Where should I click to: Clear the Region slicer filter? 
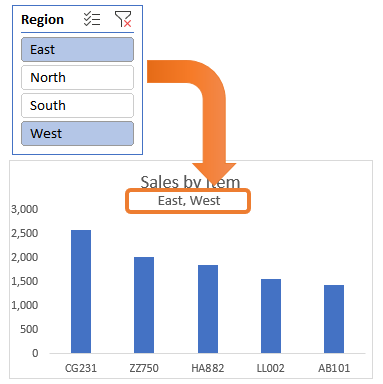click(123, 19)
